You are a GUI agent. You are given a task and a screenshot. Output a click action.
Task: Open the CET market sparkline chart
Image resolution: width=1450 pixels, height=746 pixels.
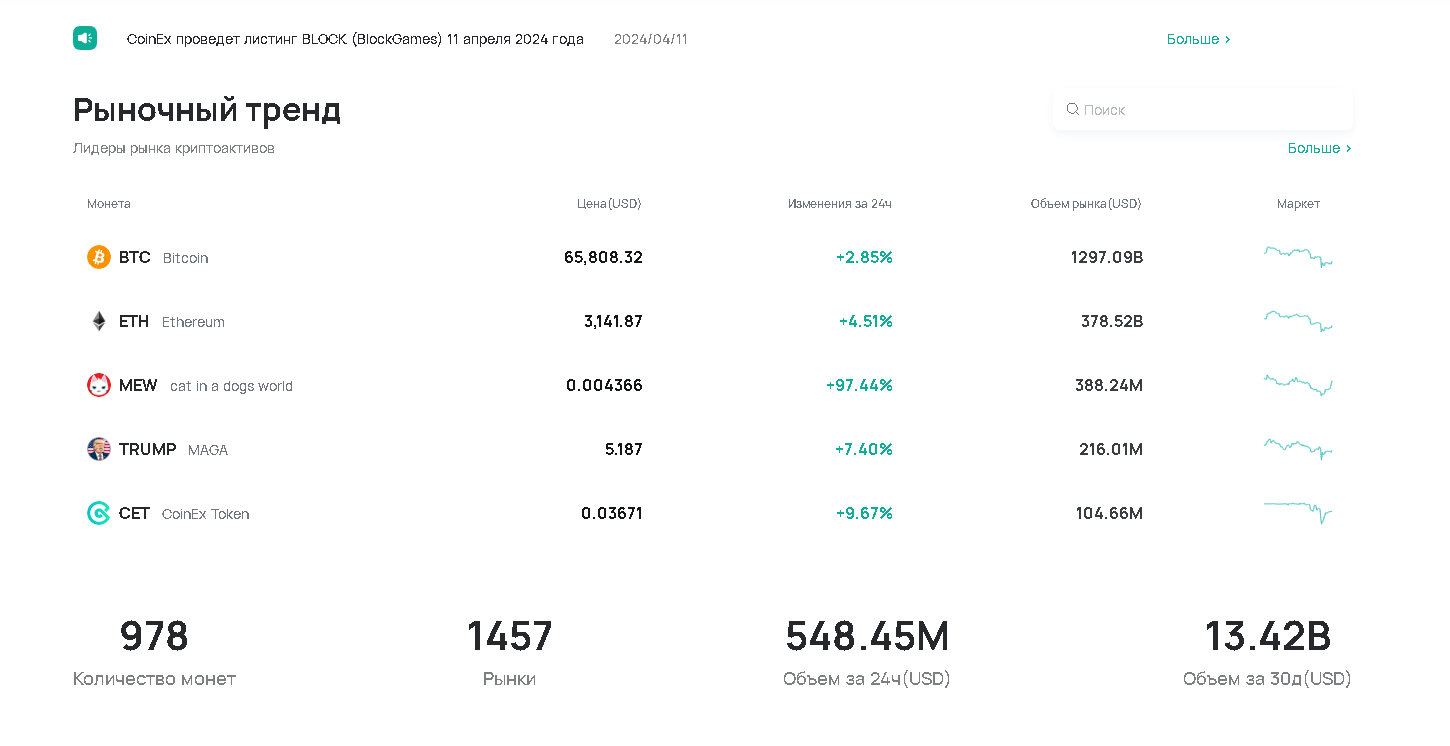(x=1298, y=513)
